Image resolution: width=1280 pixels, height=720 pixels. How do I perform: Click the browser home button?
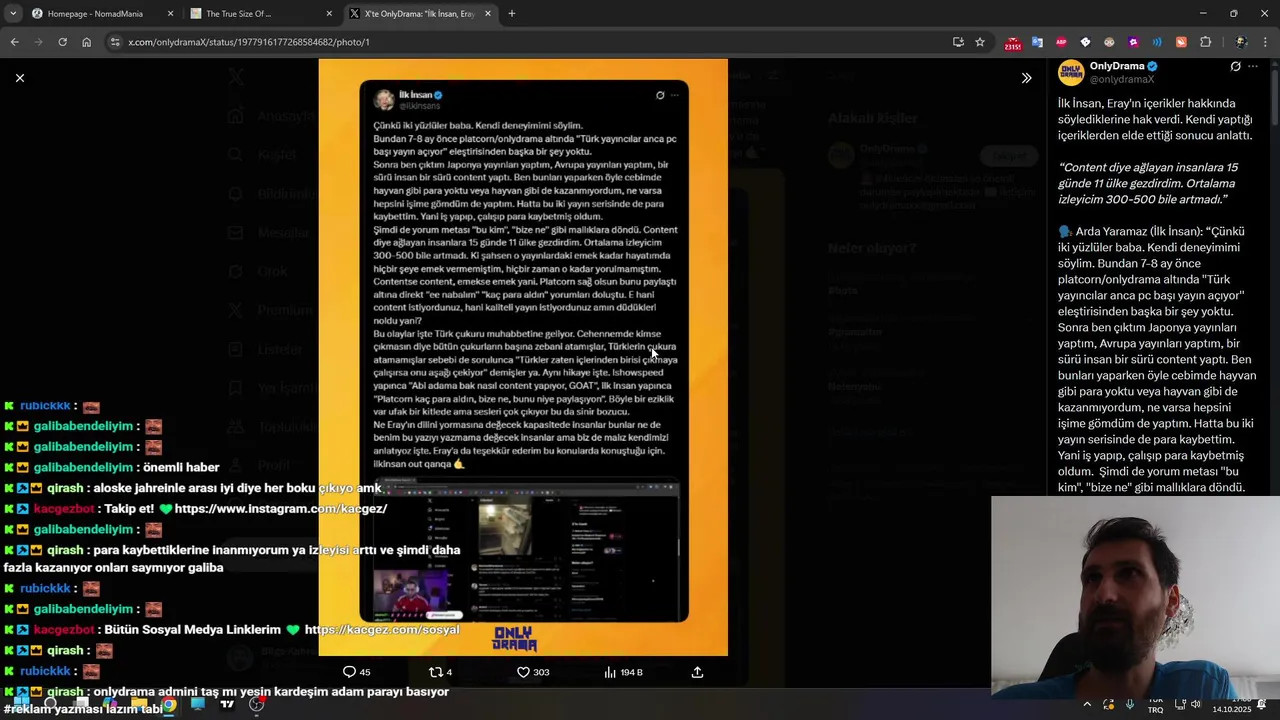click(86, 42)
